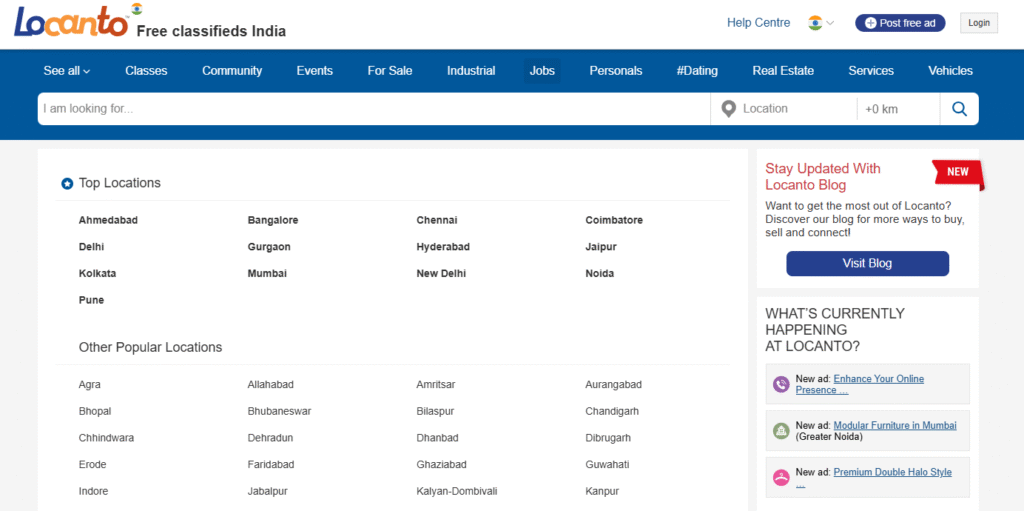Choose Agra from popular locations
1024x511 pixels.
(x=89, y=385)
